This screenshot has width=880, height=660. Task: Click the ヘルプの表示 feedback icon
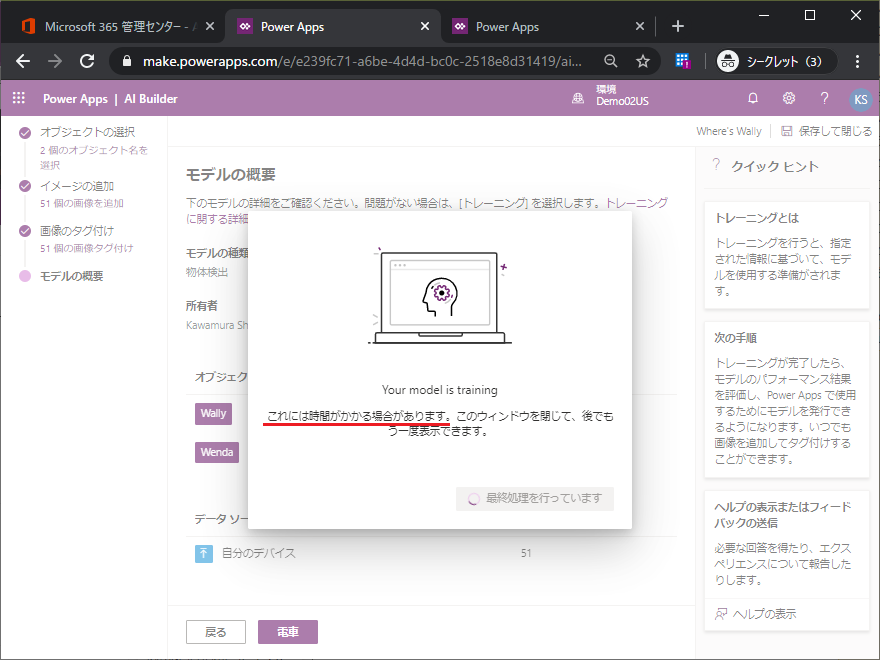coord(721,614)
